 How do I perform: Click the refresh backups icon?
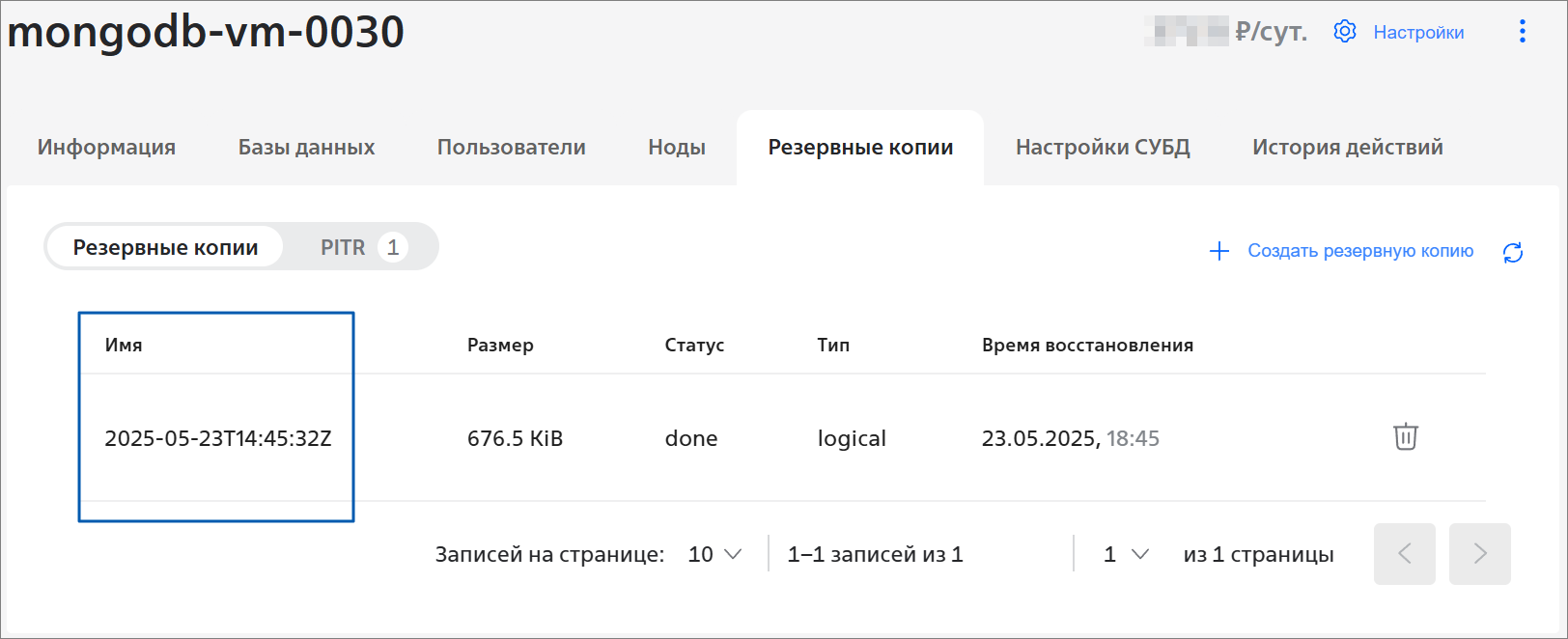pyautogui.click(x=1513, y=252)
